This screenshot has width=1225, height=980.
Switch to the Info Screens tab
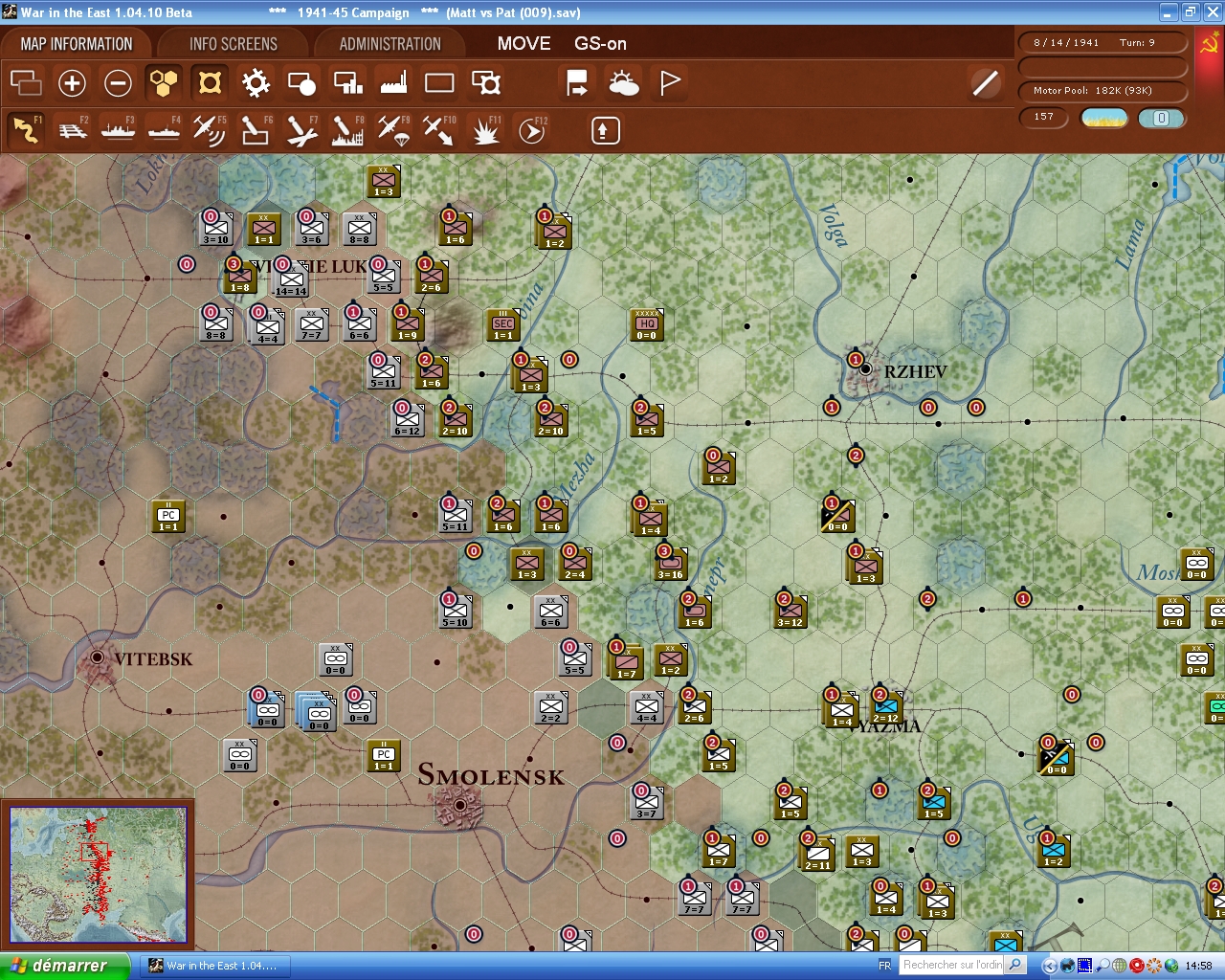[234, 44]
